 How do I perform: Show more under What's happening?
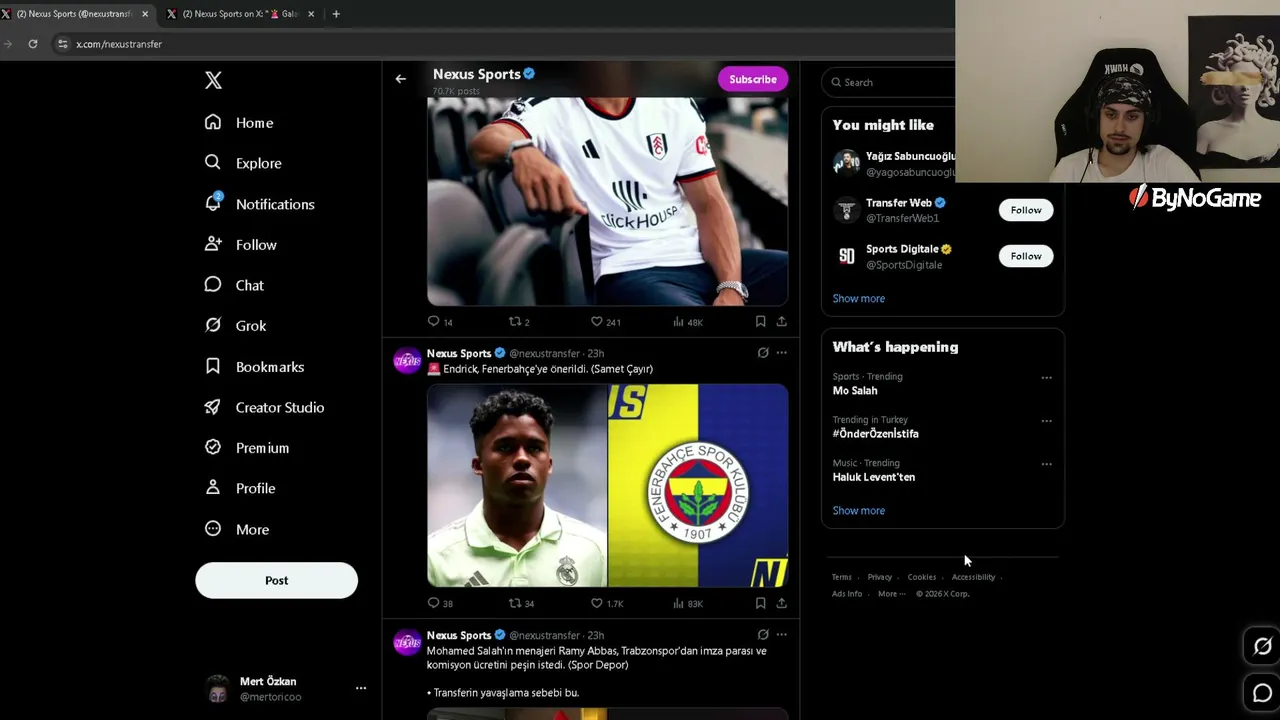(x=859, y=510)
